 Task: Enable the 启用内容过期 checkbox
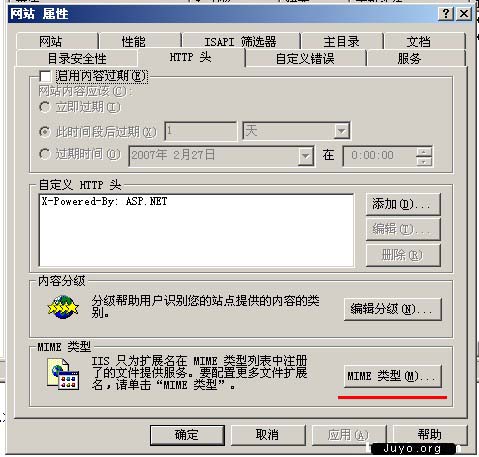(45, 76)
